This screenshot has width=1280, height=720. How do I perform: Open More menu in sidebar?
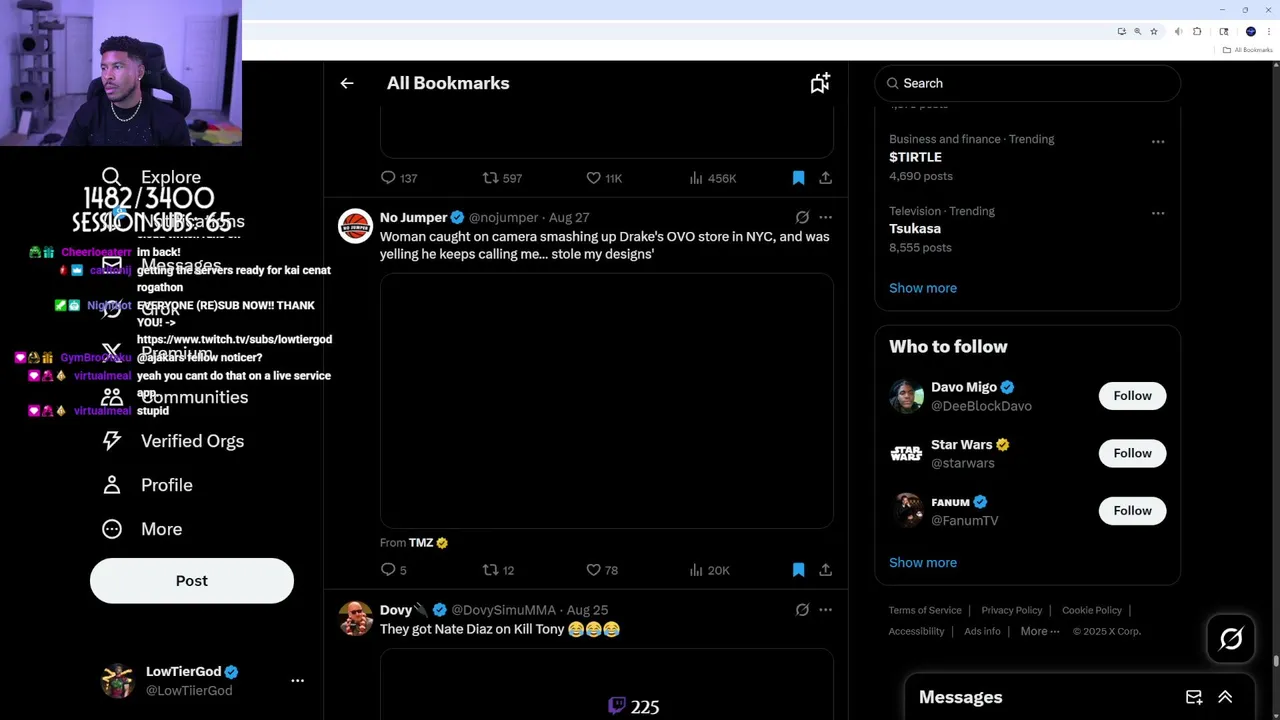click(x=142, y=529)
